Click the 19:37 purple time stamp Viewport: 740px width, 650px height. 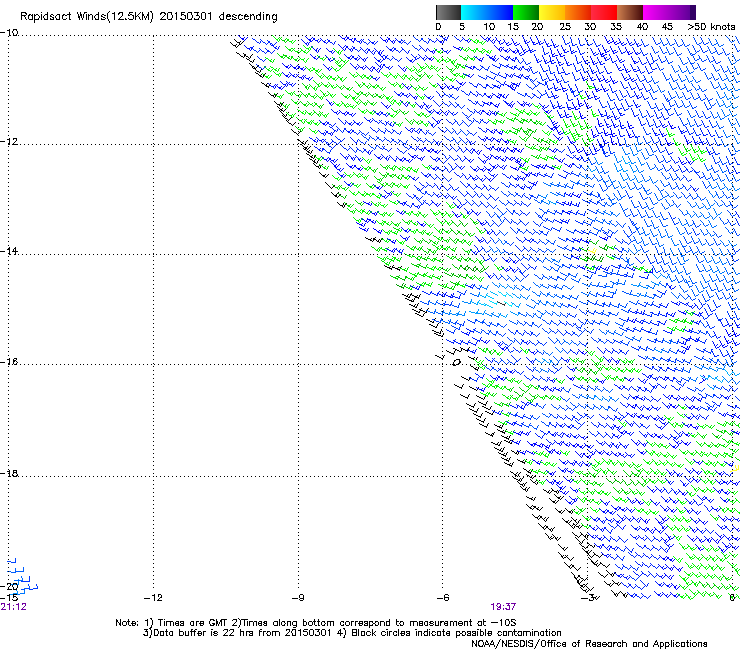pos(503,607)
